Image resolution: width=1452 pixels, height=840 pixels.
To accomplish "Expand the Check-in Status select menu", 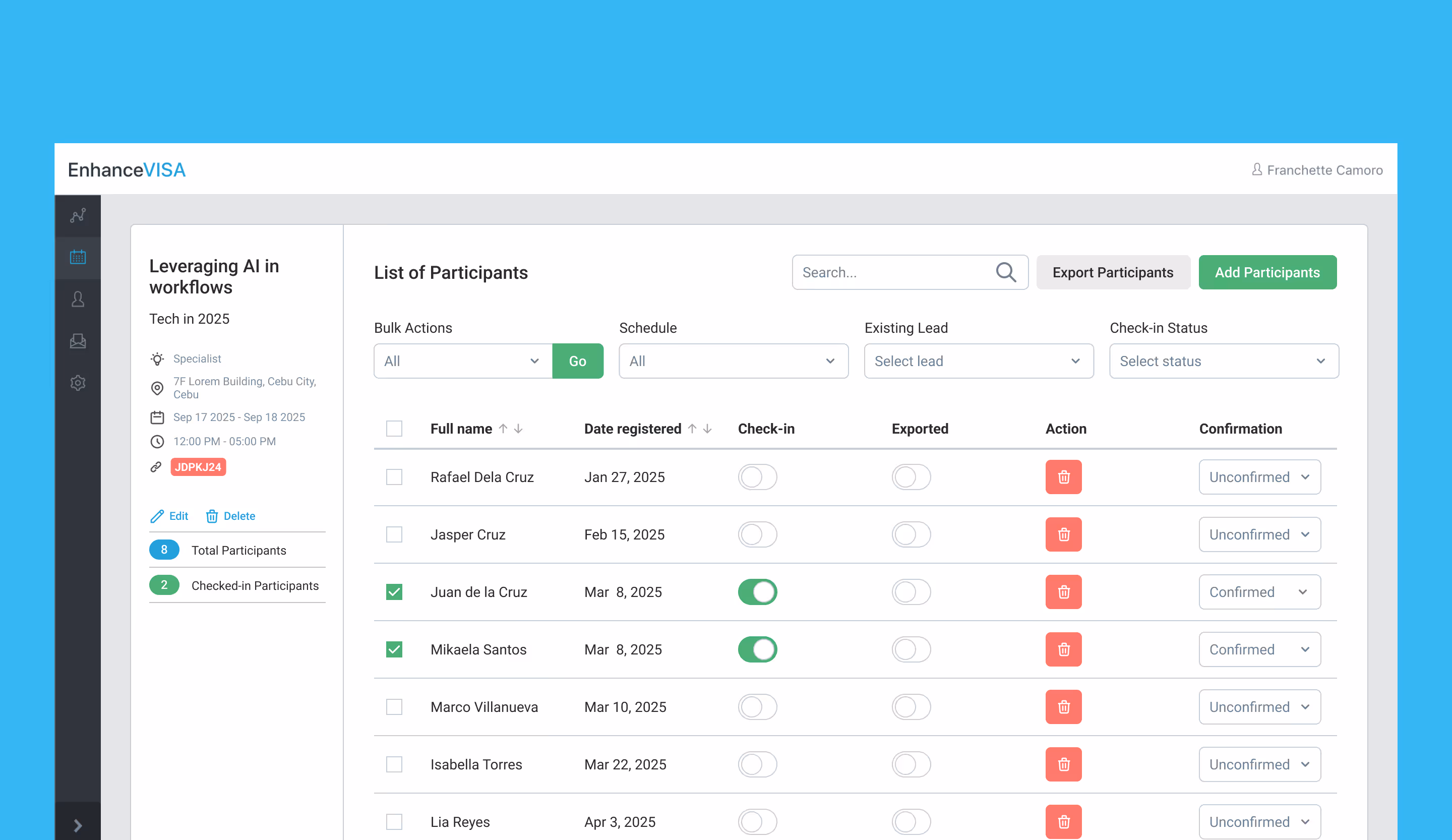I will (x=1223, y=361).
